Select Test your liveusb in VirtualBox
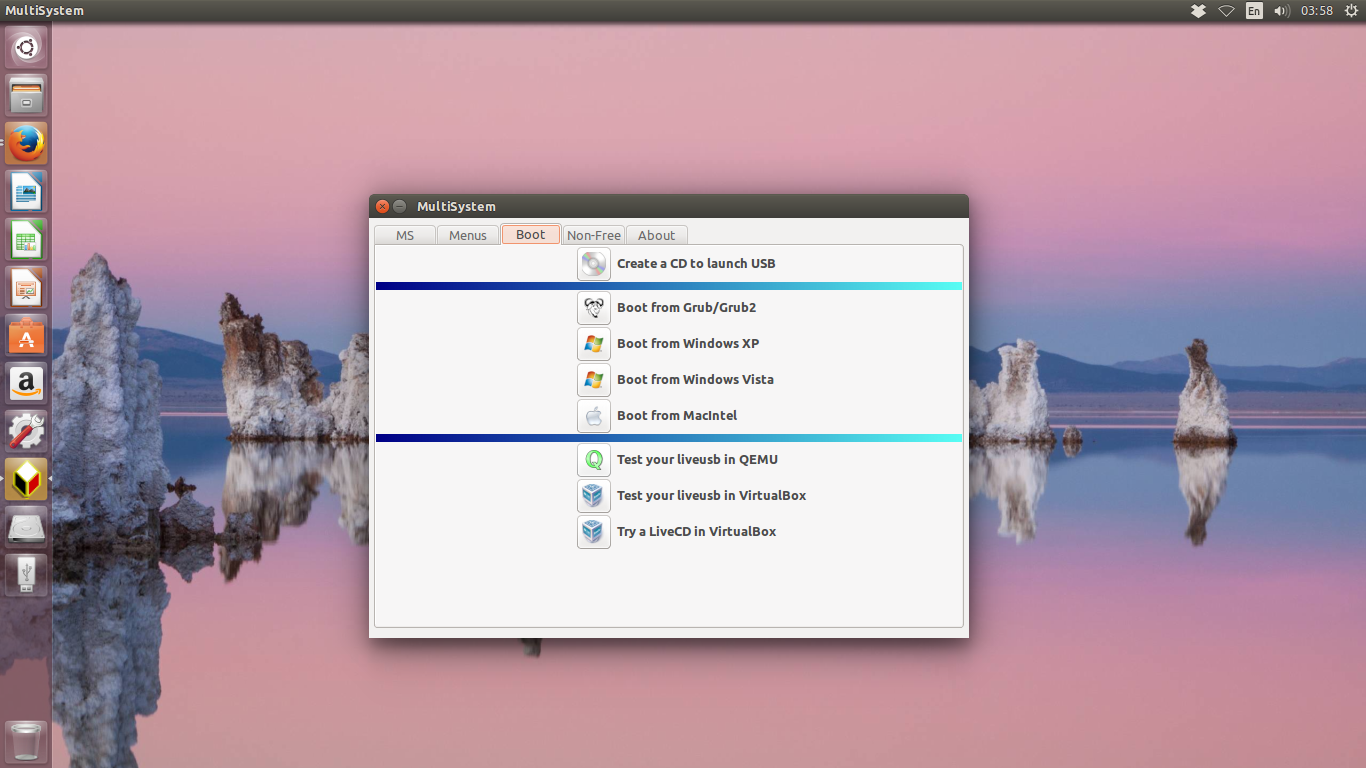This screenshot has width=1366, height=768. tap(711, 496)
